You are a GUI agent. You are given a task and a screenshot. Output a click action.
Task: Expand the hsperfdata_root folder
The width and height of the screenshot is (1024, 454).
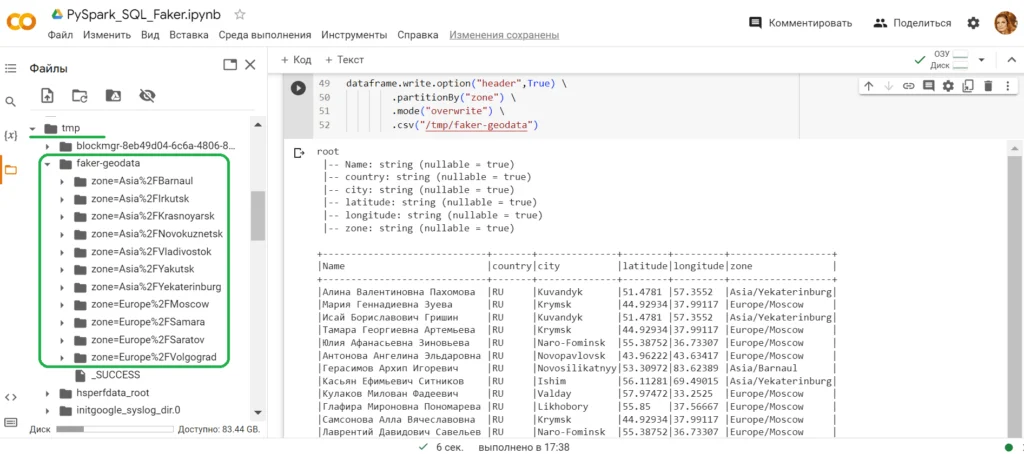pyautogui.click(x=48, y=393)
